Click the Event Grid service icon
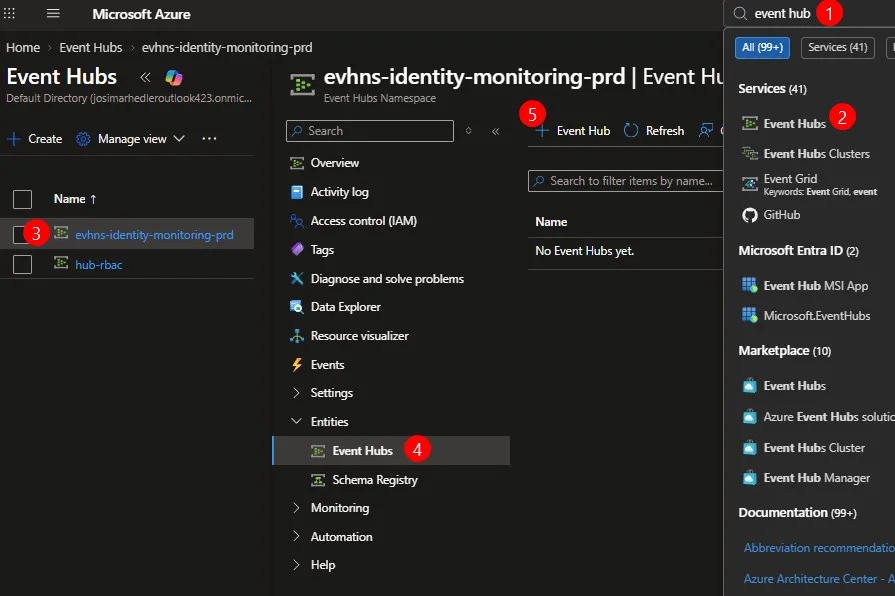895x596 pixels. (x=749, y=184)
